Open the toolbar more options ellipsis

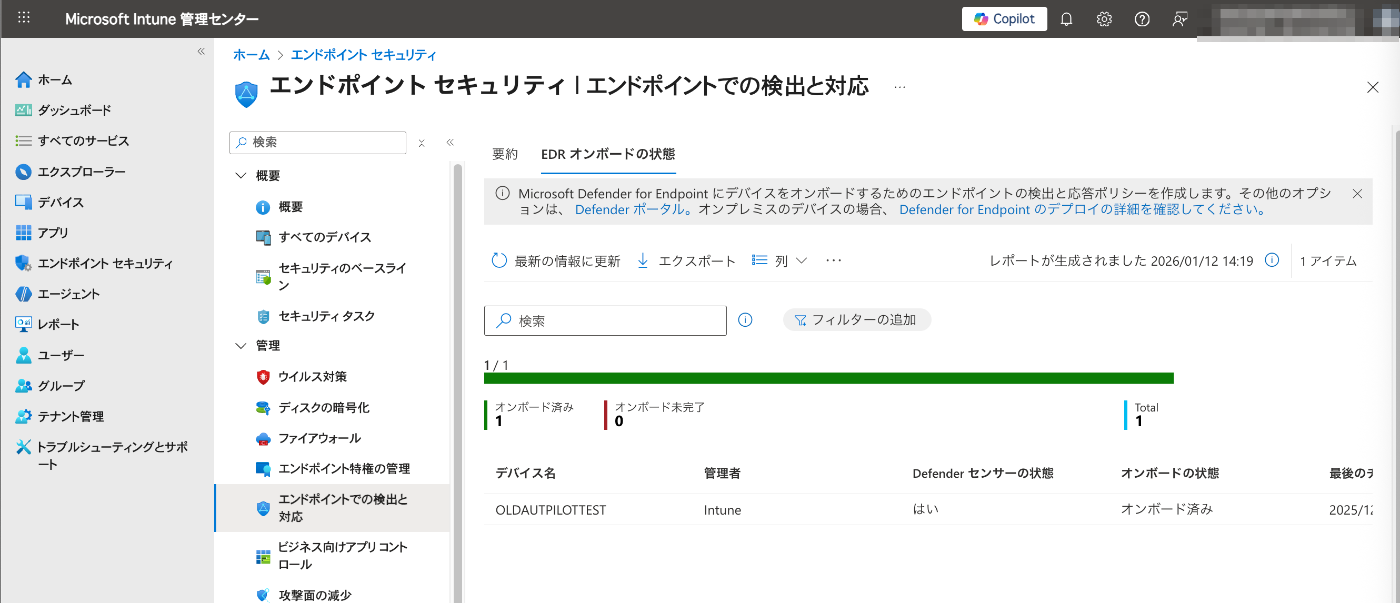(834, 261)
